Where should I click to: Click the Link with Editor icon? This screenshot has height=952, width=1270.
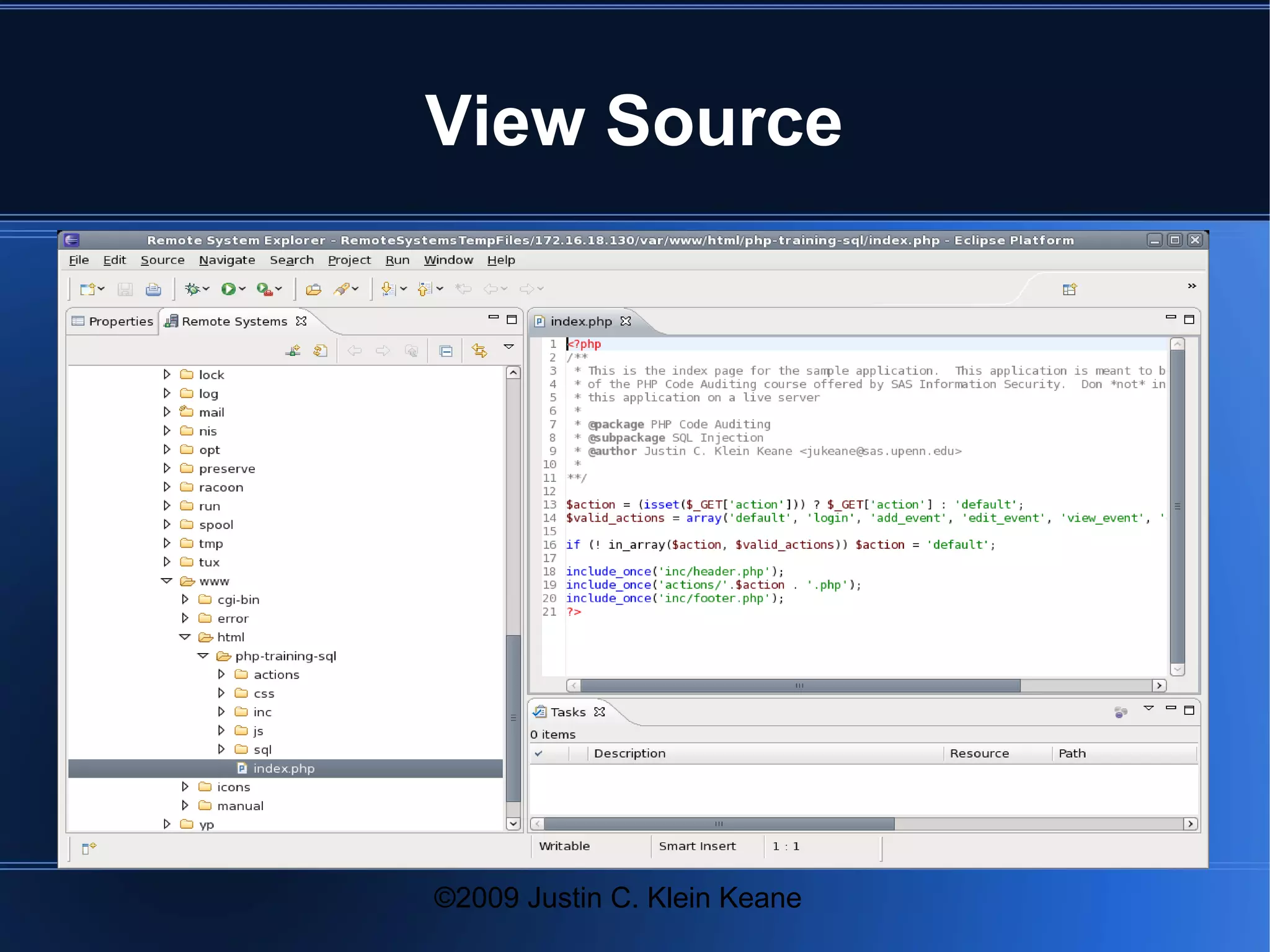[479, 350]
